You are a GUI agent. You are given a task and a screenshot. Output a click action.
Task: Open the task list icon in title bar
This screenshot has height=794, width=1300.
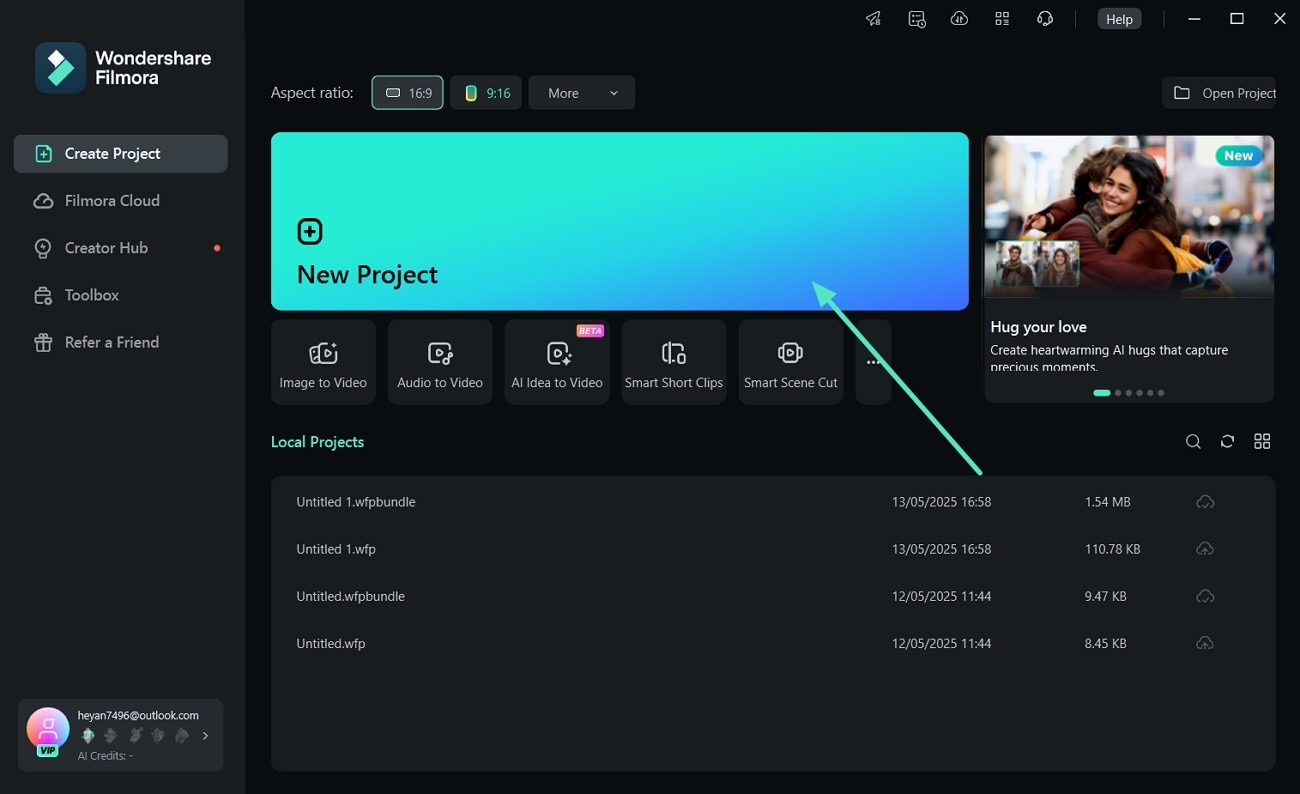pos(916,19)
